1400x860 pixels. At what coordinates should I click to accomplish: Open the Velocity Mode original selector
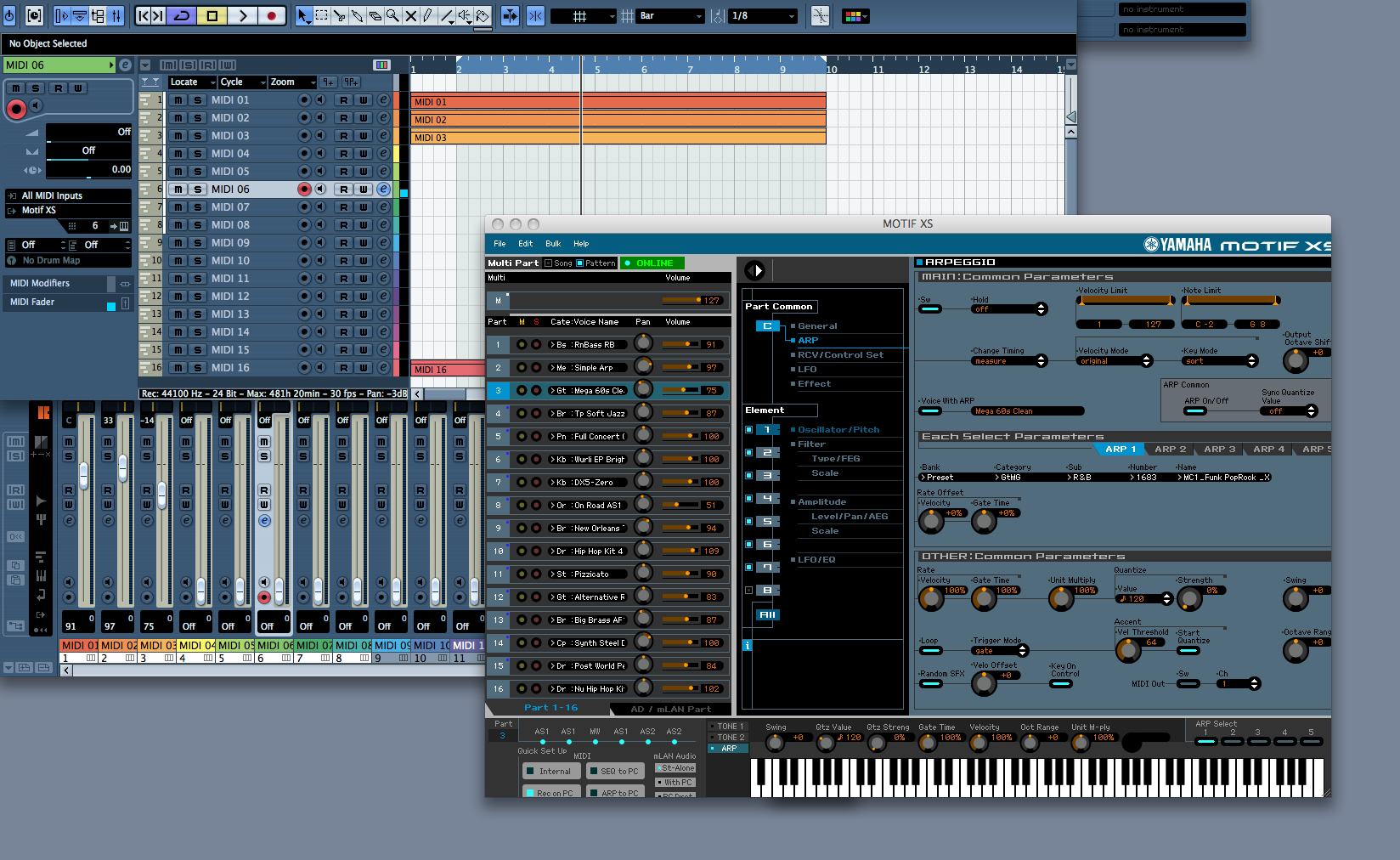pyautogui.click(x=1114, y=361)
